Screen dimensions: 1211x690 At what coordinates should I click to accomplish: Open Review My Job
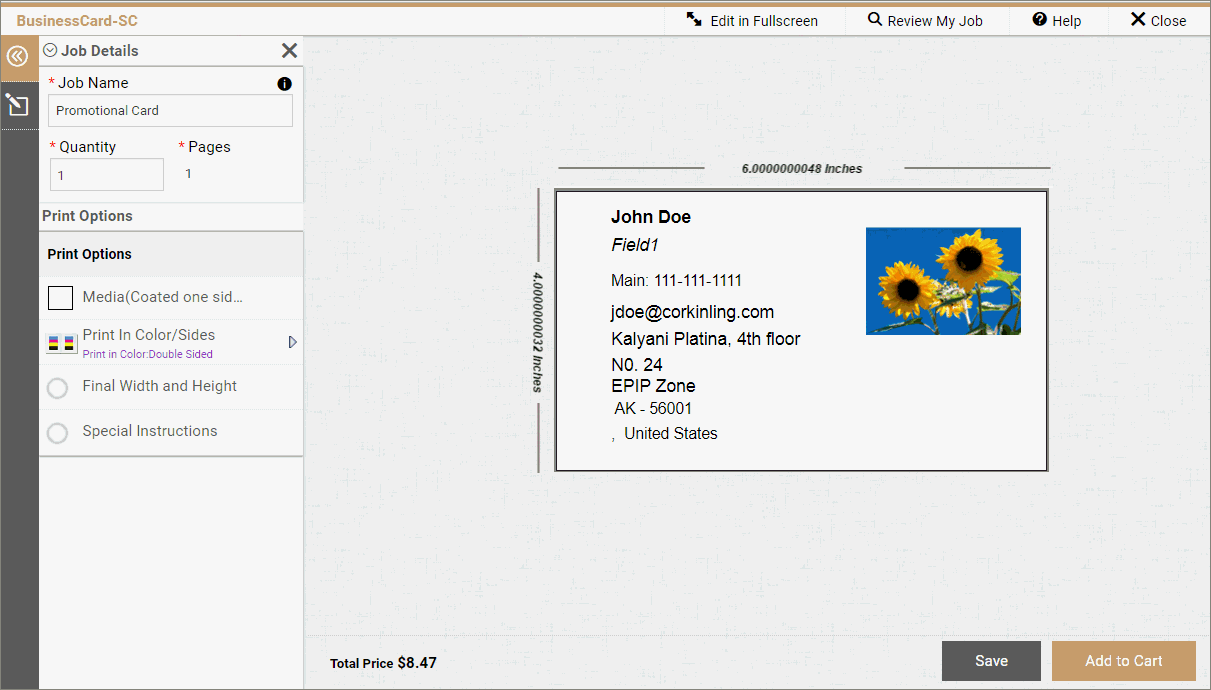pos(925,21)
